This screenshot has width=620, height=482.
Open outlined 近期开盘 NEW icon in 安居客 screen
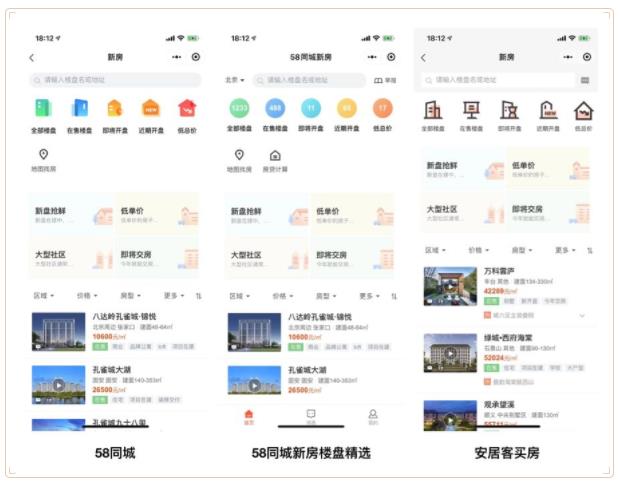(x=548, y=110)
